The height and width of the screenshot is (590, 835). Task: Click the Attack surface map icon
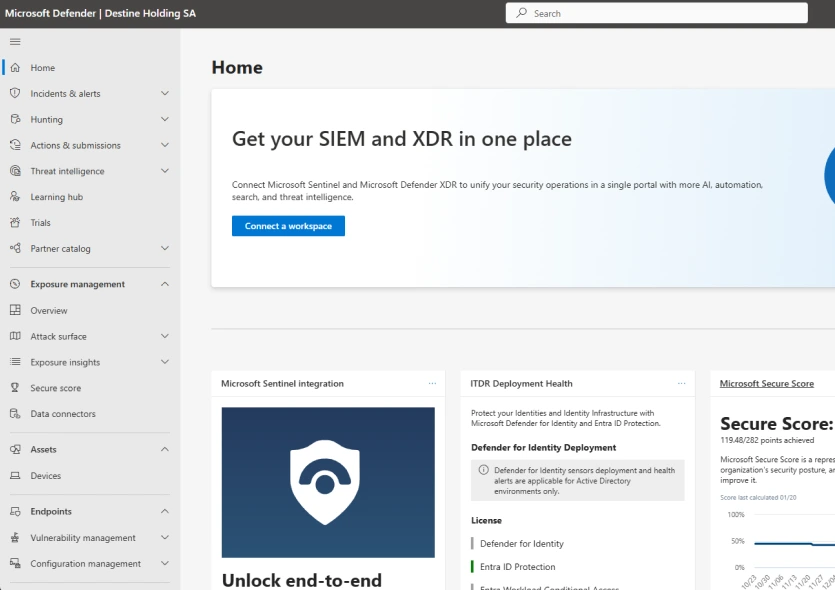pyautogui.click(x=15, y=336)
